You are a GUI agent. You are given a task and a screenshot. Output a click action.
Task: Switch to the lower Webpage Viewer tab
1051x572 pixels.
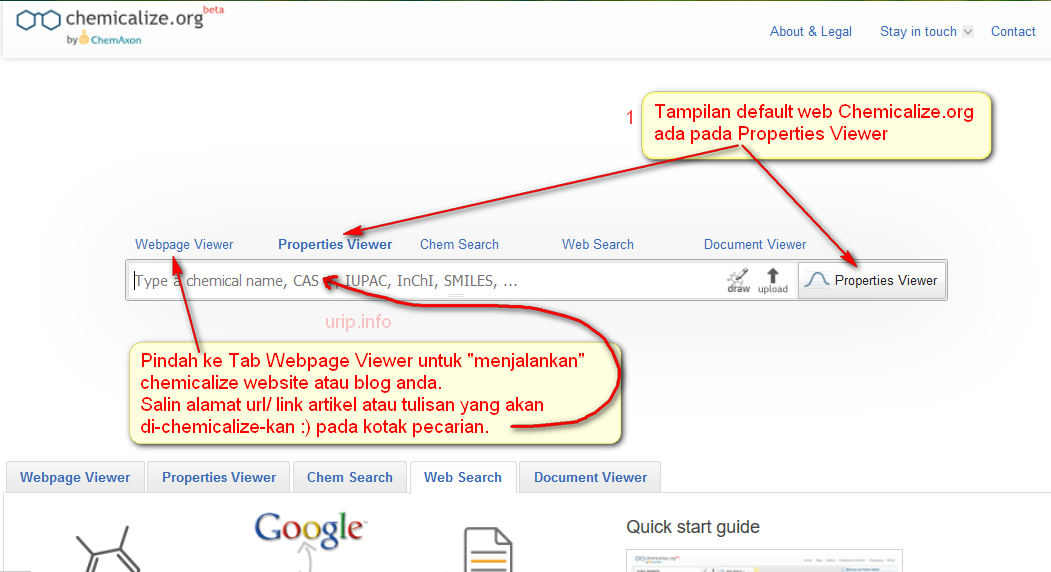(75, 477)
